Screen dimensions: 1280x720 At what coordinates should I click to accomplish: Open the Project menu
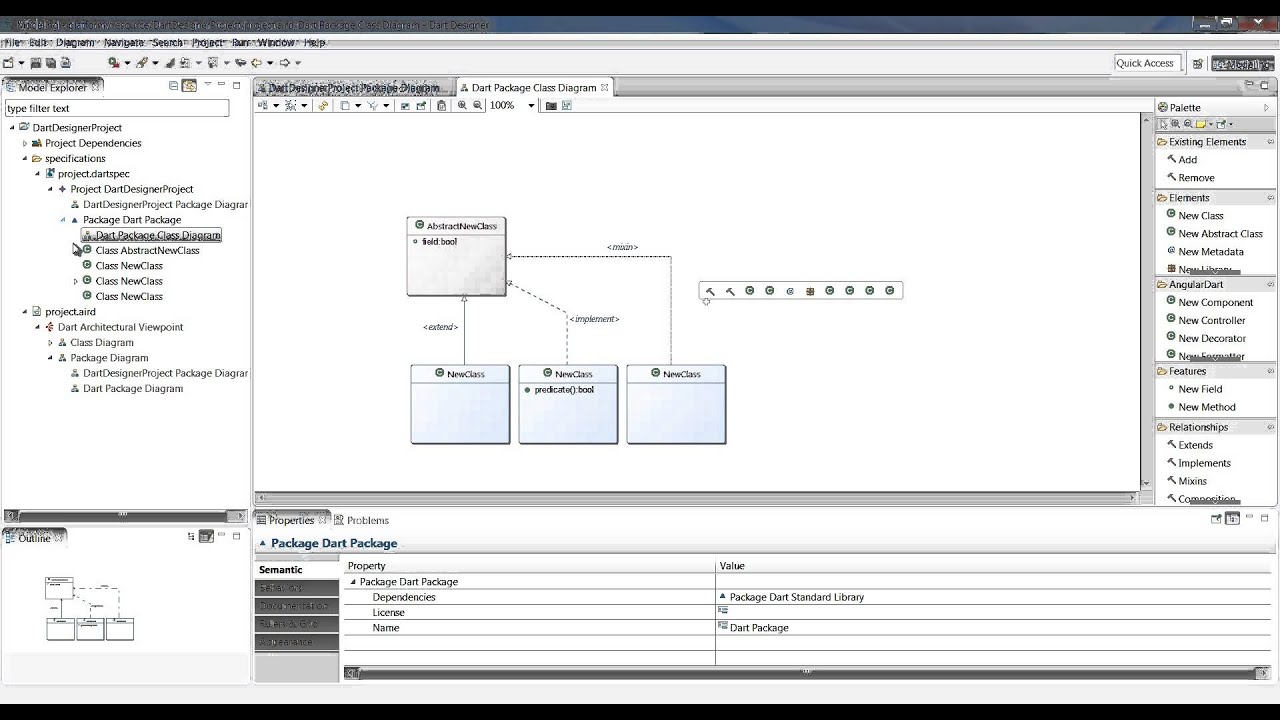pyautogui.click(x=207, y=43)
